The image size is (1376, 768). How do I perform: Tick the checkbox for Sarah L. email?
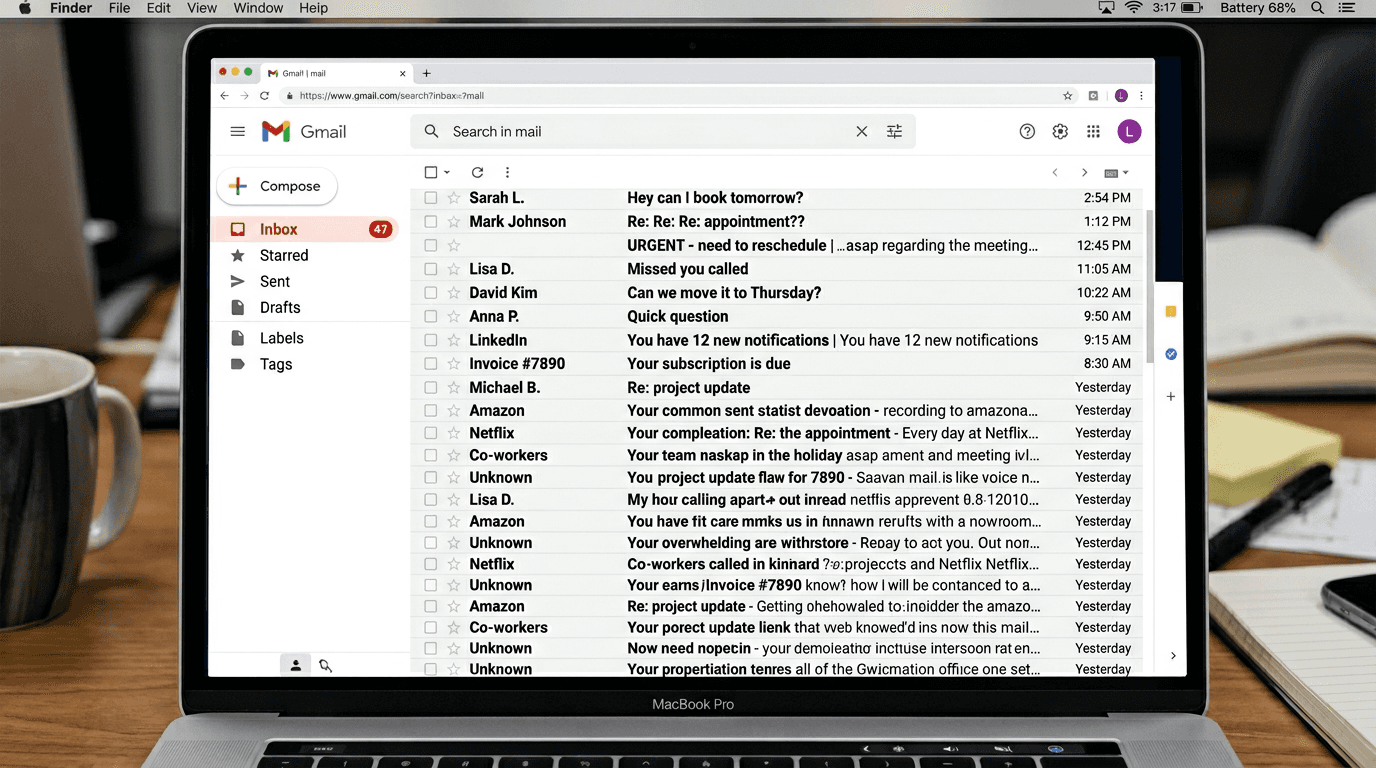tap(430, 198)
